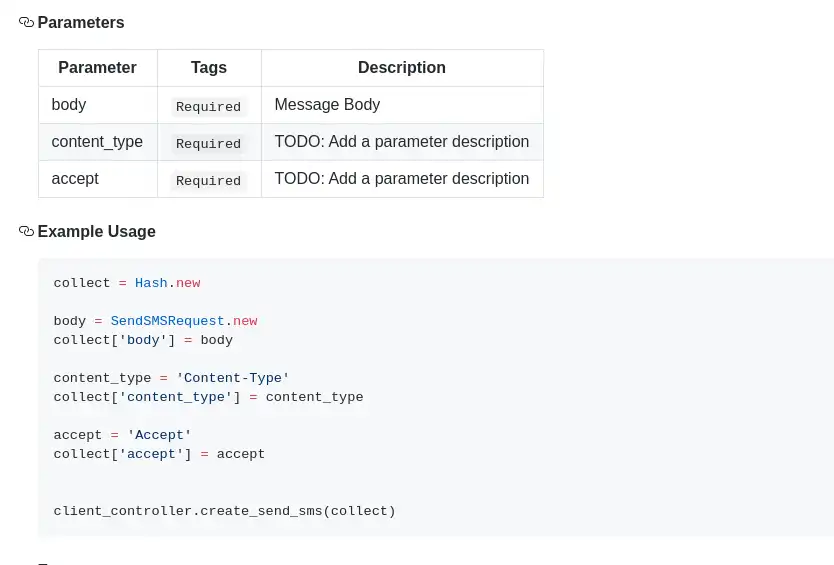This screenshot has width=834, height=565.
Task: Click the Description column header
Action: 402,68
